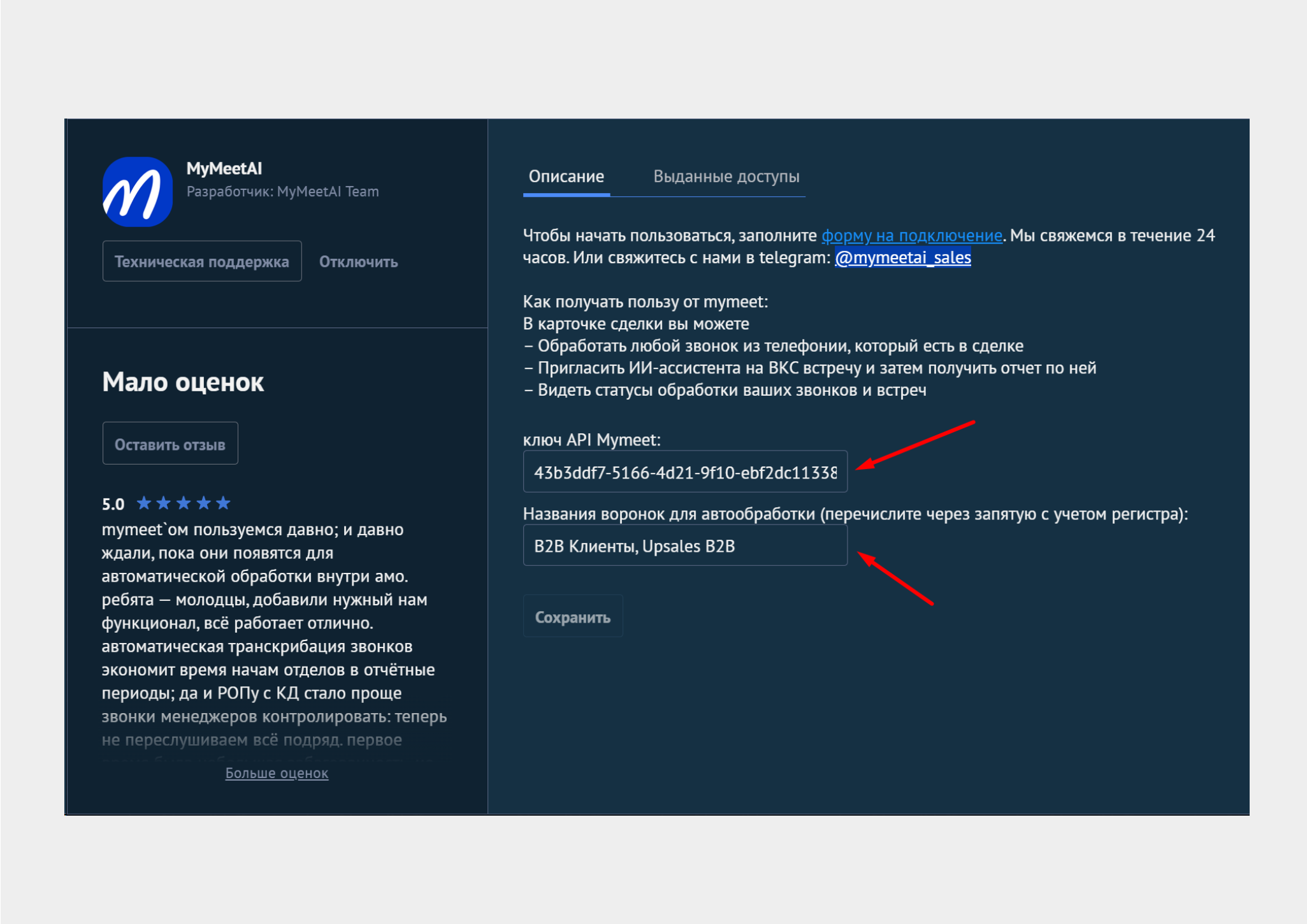
Task: Open the форму на подключение link
Action: [911, 236]
